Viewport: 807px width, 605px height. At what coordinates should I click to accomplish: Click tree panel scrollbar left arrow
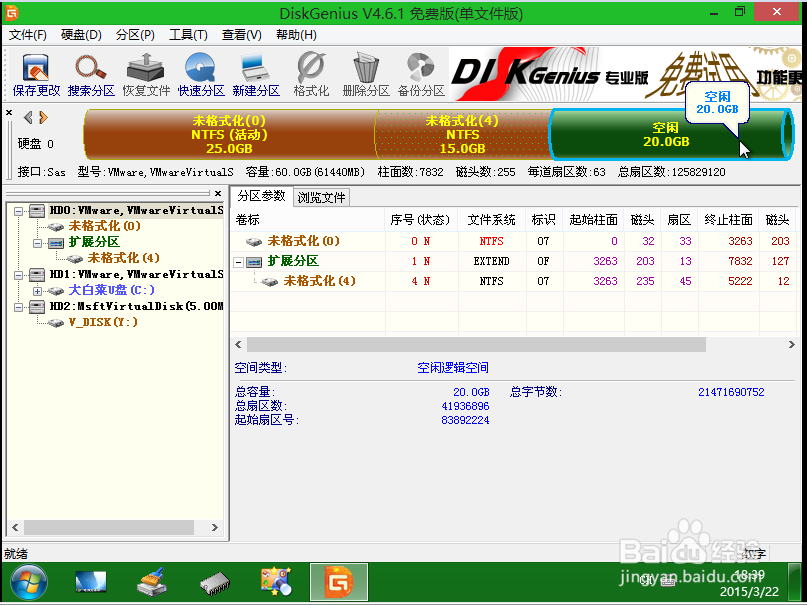pyautogui.click(x=15, y=527)
